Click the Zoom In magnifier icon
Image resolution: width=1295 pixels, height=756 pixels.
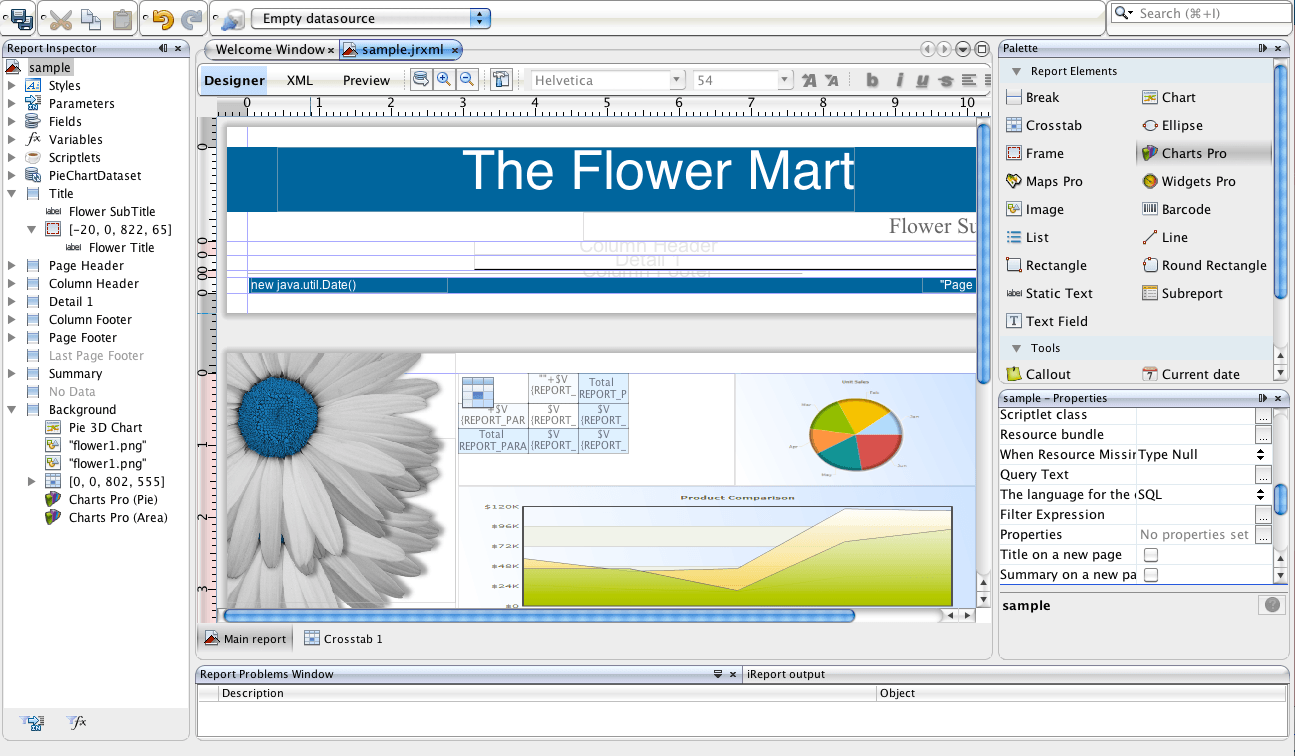pos(444,80)
